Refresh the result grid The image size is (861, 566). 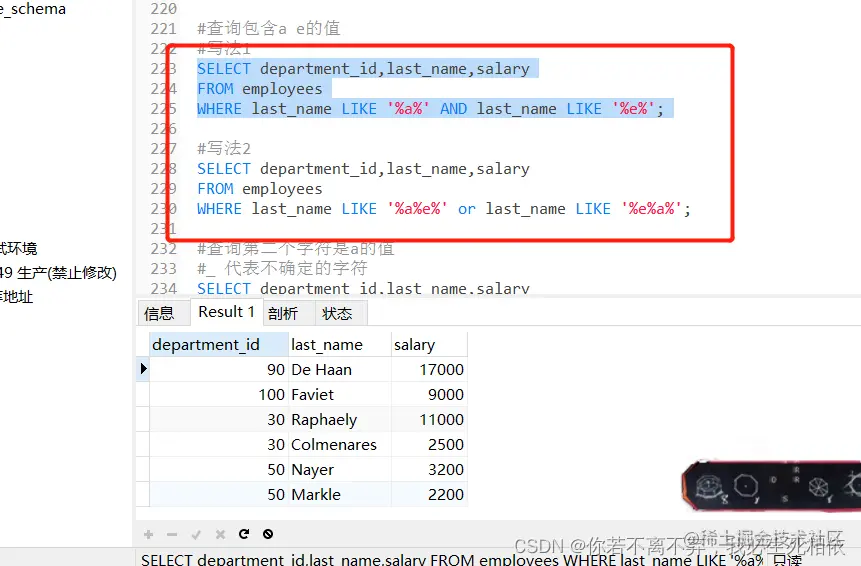tap(244, 534)
